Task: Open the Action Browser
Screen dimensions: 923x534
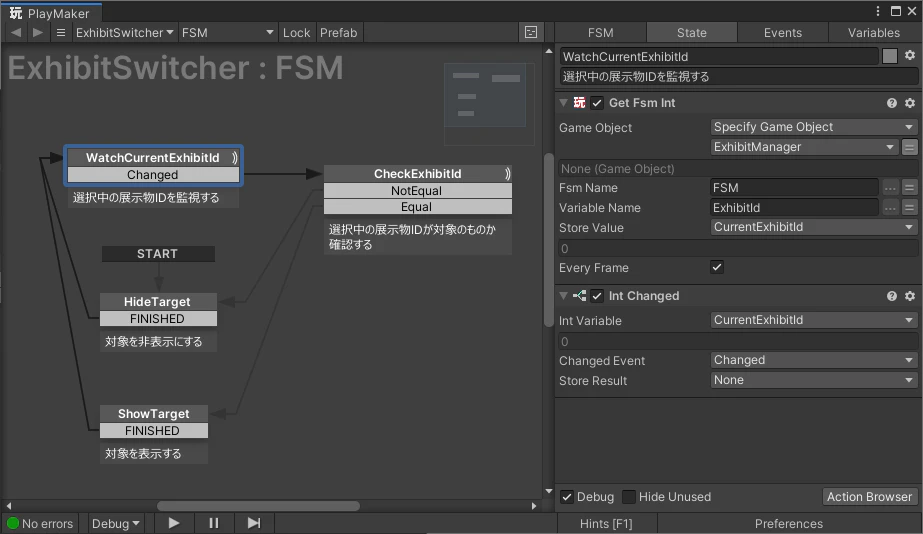Action: coord(869,497)
